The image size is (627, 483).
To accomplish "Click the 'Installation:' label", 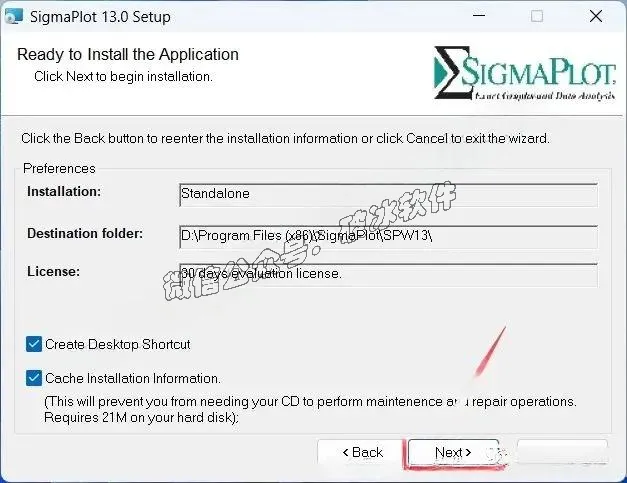I will pos(64,192).
